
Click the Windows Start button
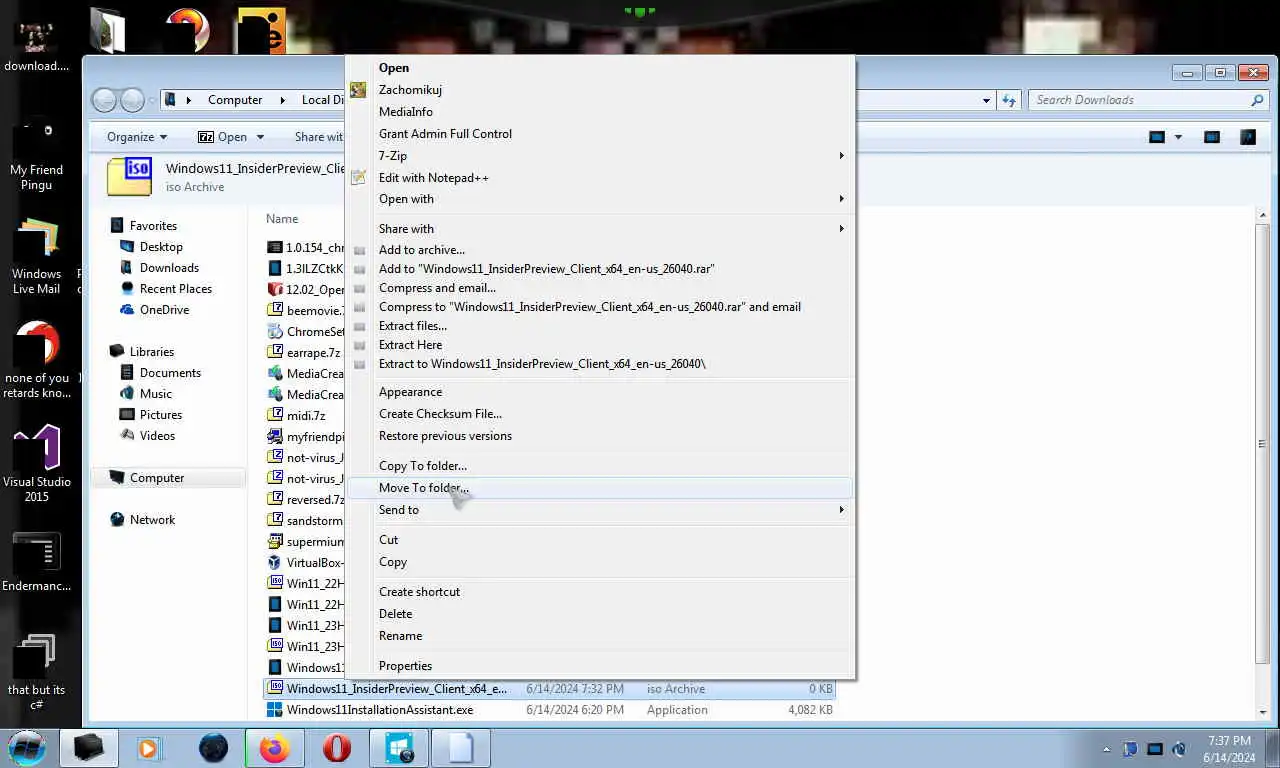(x=27, y=747)
